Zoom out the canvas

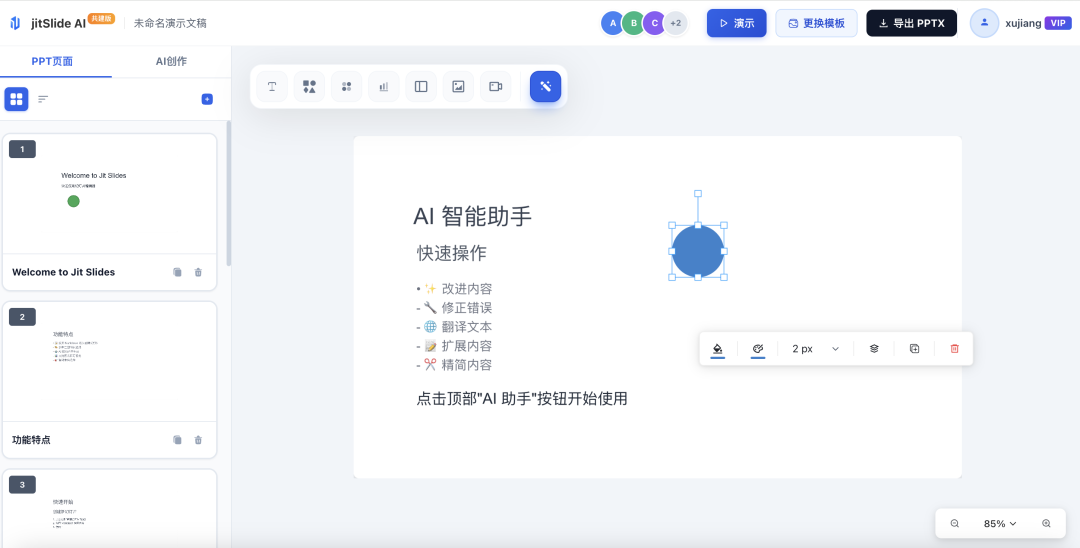(955, 524)
